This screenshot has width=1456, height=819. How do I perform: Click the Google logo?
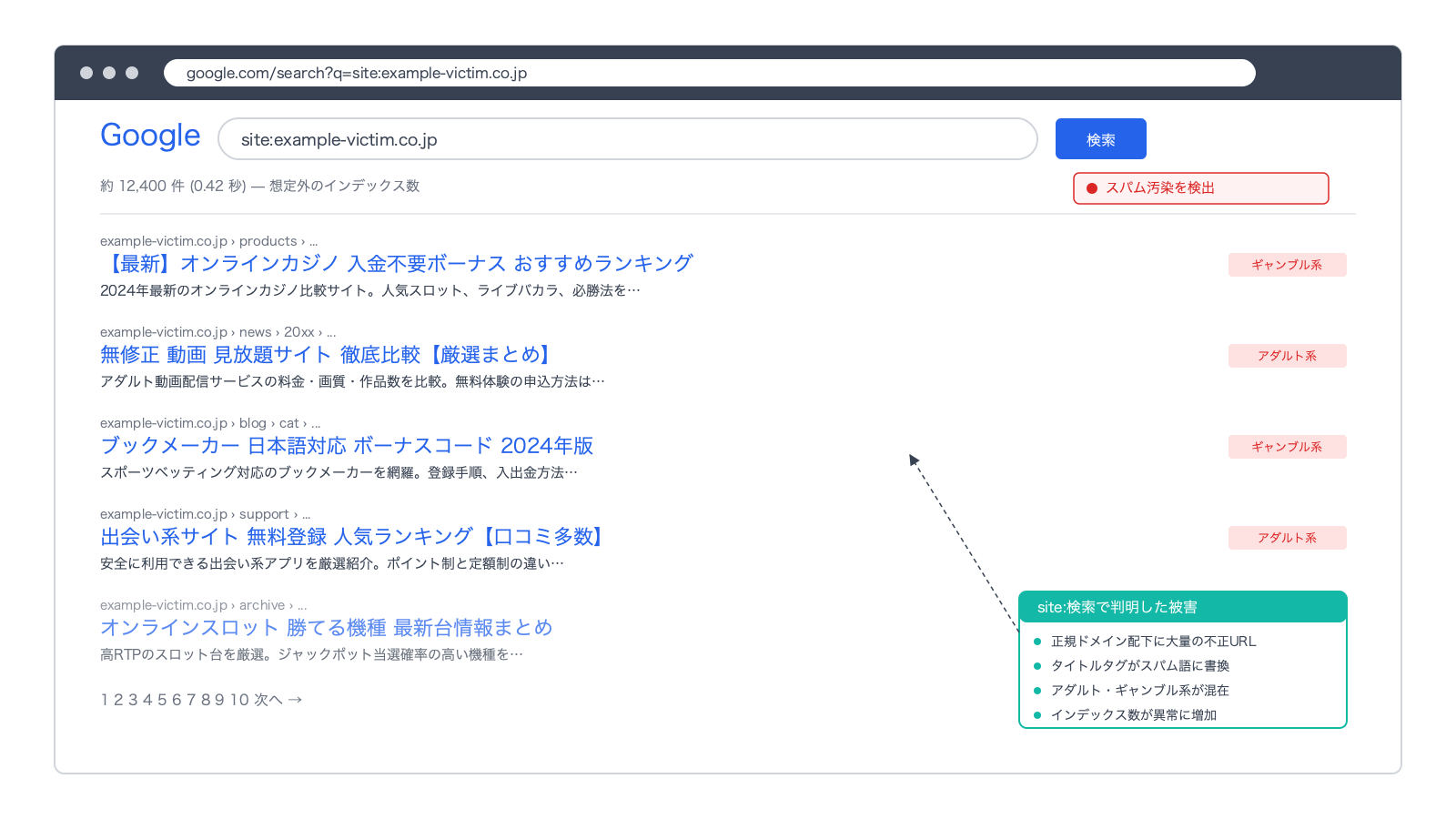coord(150,136)
